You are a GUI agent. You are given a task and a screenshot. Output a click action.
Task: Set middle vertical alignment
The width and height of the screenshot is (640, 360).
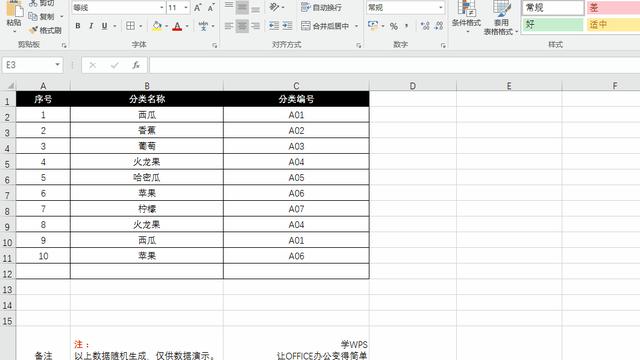[x=242, y=7]
